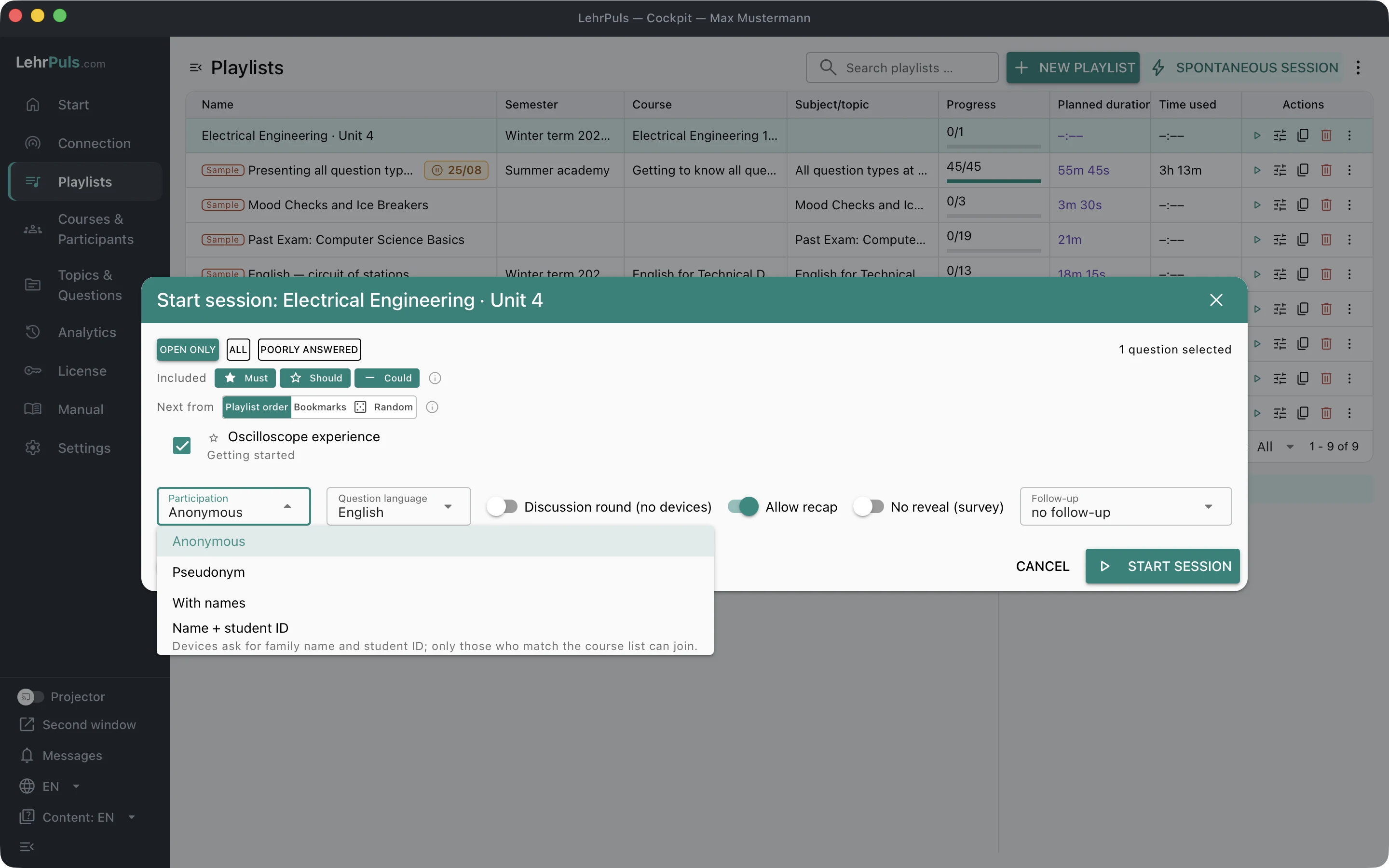Open EN interface language dropdown
Image resolution: width=1389 pixels, height=868 pixels.
(x=51, y=787)
